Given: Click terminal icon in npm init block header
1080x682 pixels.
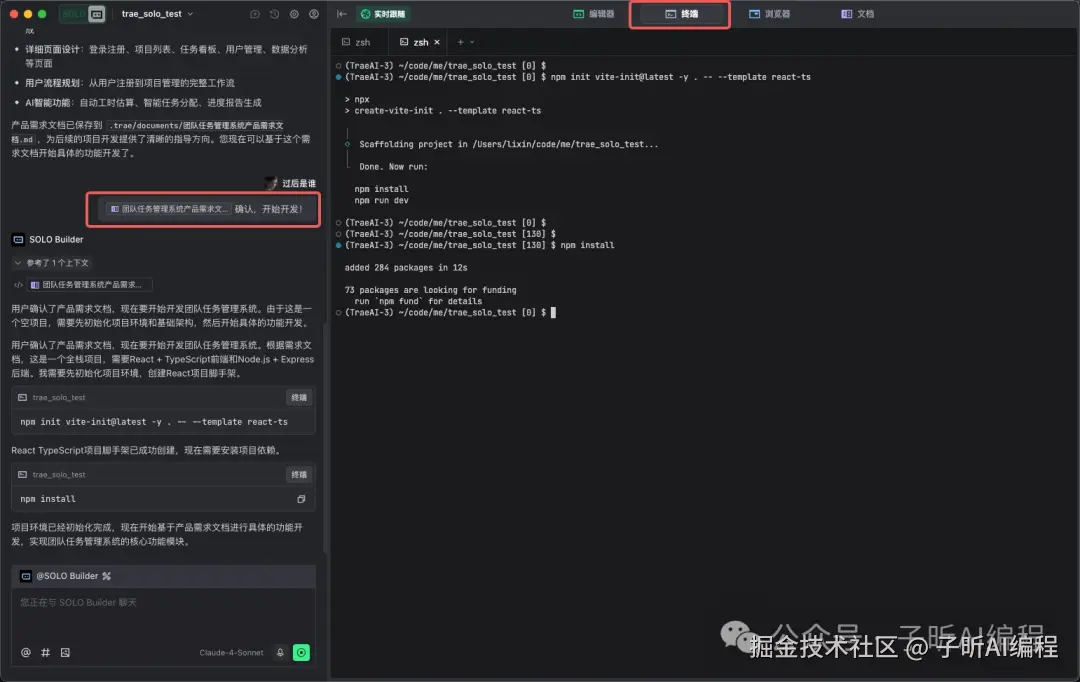Looking at the screenshot, I should 23,397.
